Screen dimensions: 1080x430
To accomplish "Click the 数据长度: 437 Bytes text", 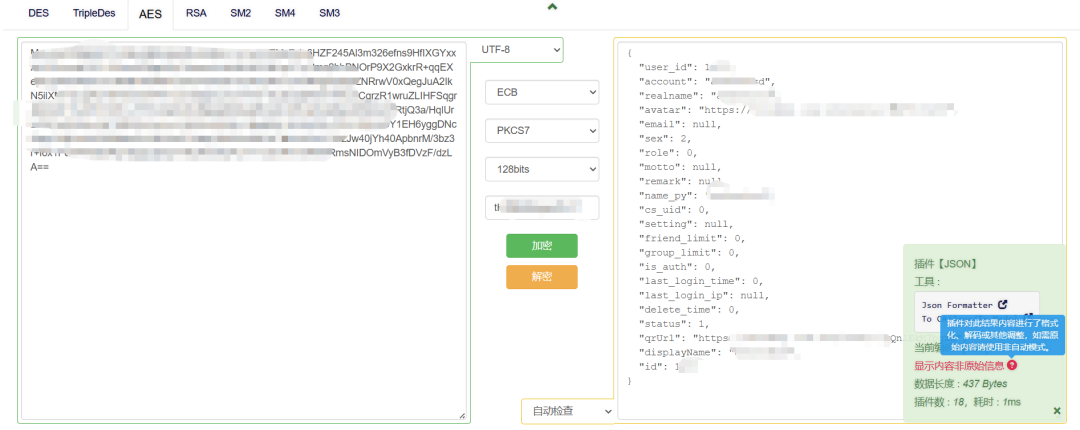I will click(960, 384).
